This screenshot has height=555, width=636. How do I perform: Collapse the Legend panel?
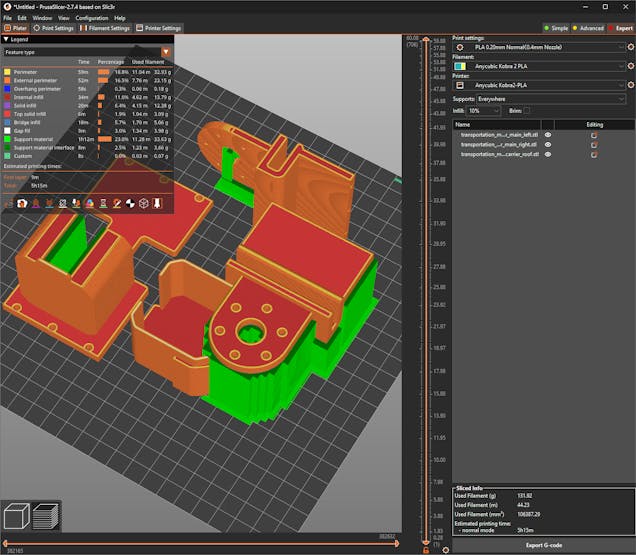(6, 39)
